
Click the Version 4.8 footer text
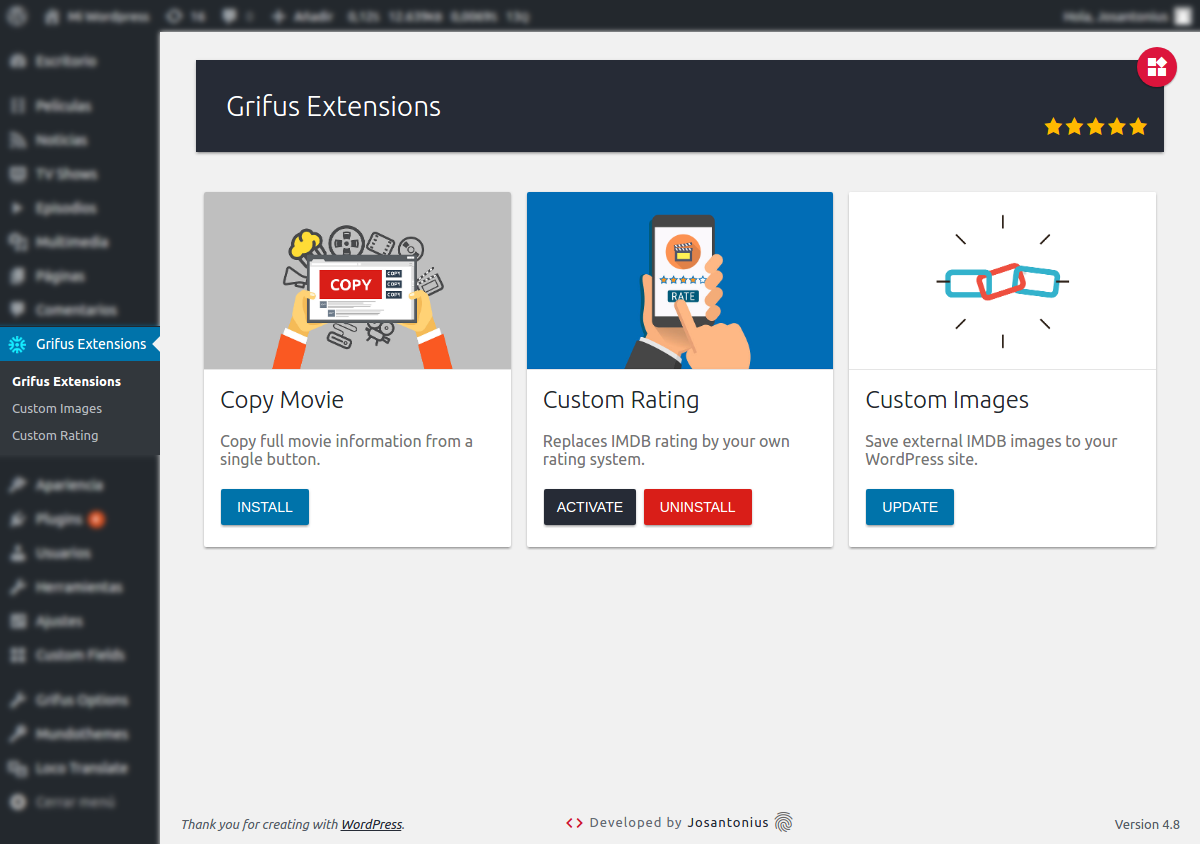tap(1147, 825)
